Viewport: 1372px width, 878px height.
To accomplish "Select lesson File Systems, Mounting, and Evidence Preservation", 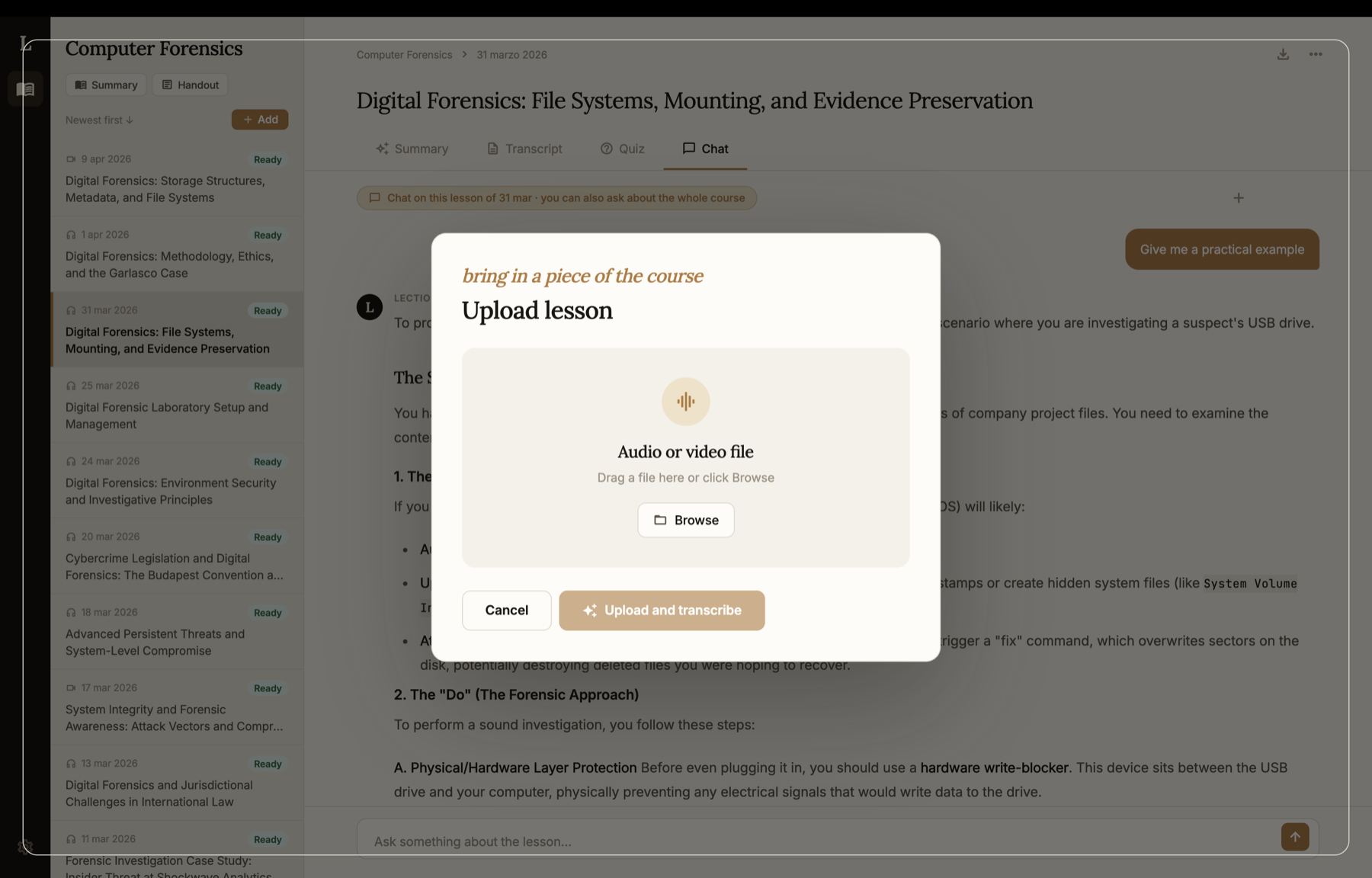I will click(x=177, y=330).
